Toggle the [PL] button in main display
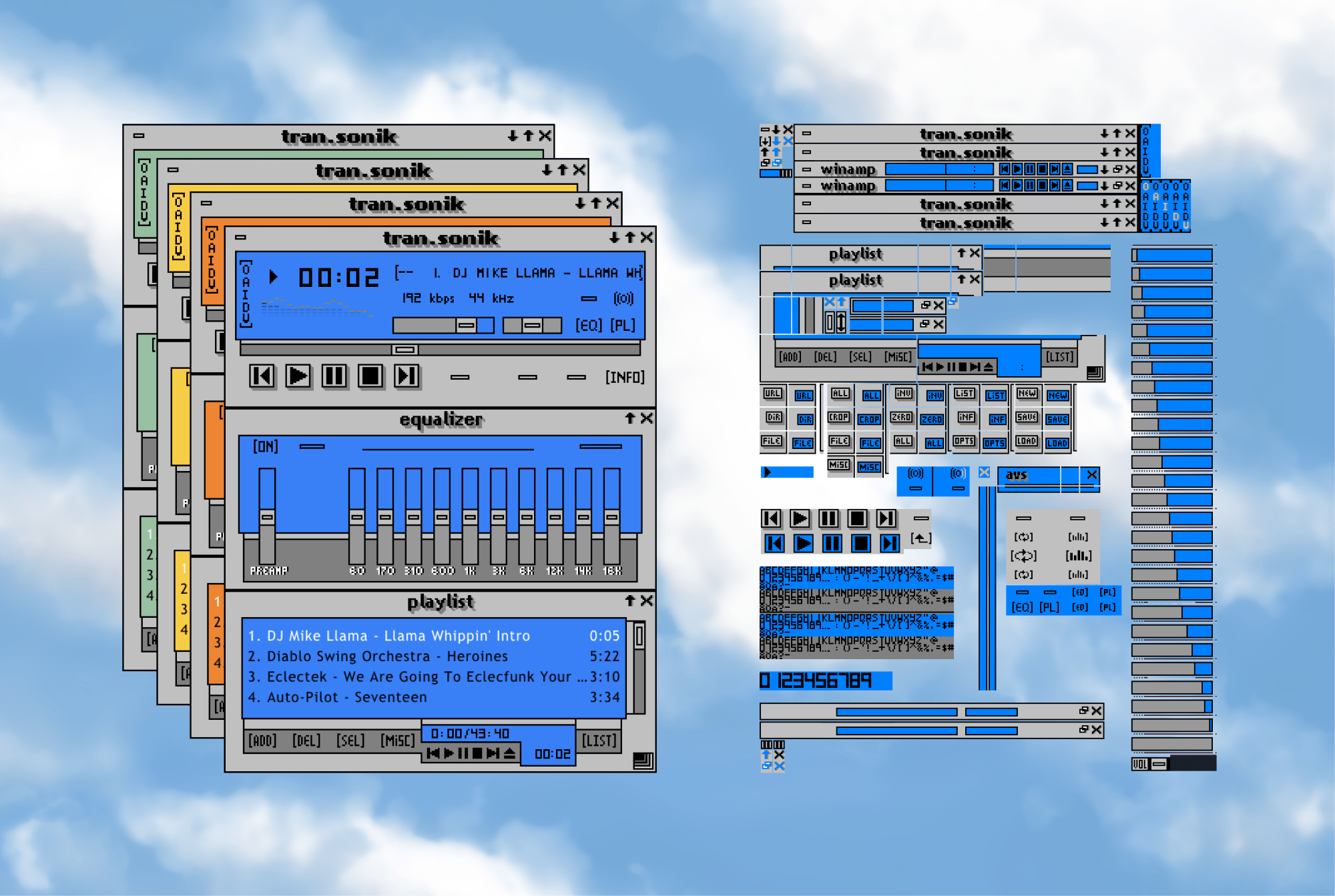This screenshot has width=1335, height=896. (623, 325)
